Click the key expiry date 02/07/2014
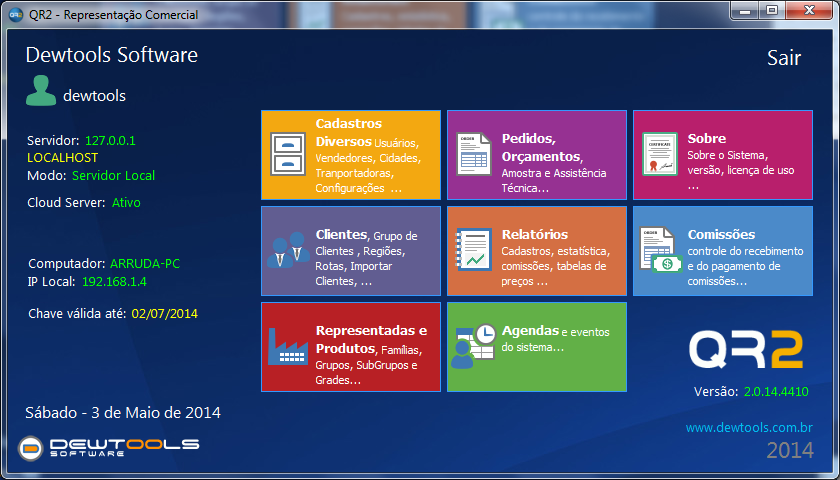 [164, 313]
